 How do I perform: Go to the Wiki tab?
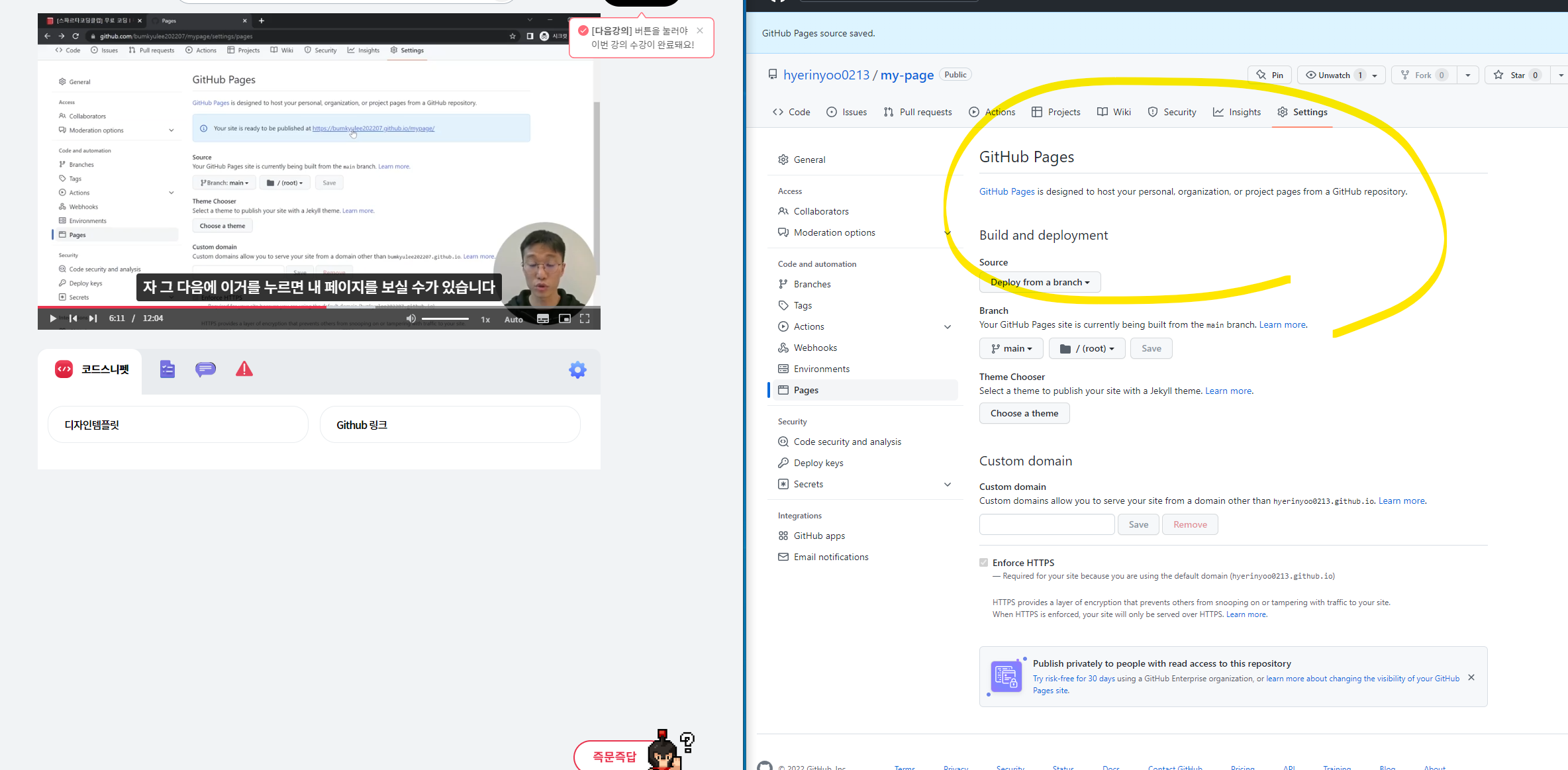click(1114, 112)
